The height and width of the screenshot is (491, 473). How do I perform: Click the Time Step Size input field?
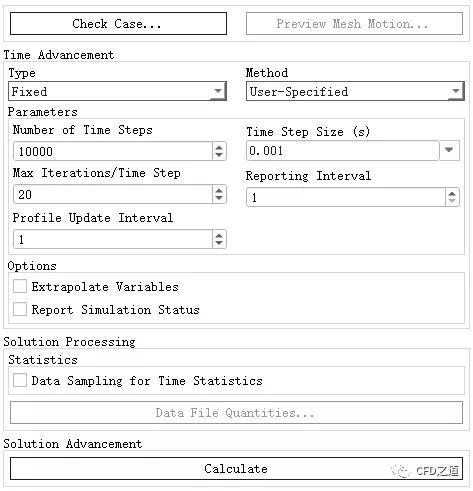pyautogui.click(x=343, y=151)
